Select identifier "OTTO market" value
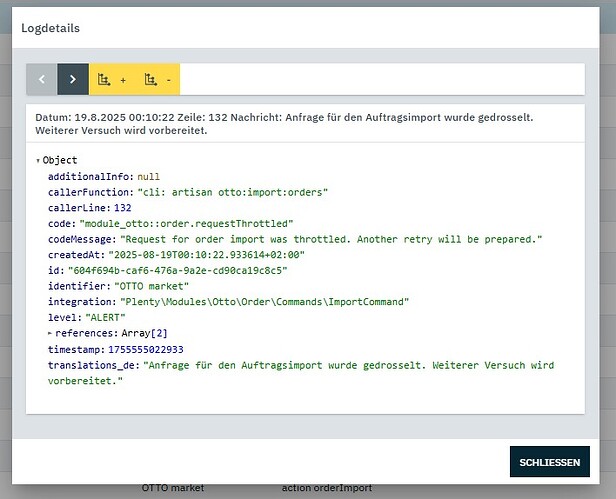616x499 pixels. pyautogui.click(x=151, y=286)
